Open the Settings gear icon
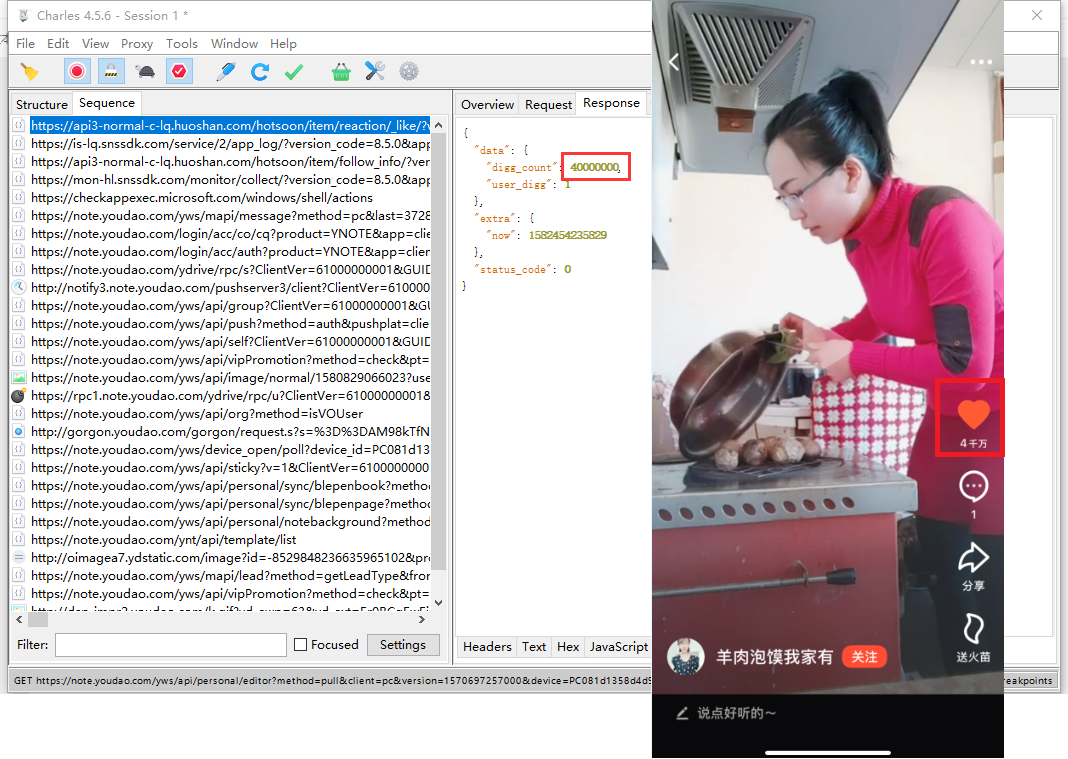Screen dimensions: 1068x759 click(x=409, y=72)
